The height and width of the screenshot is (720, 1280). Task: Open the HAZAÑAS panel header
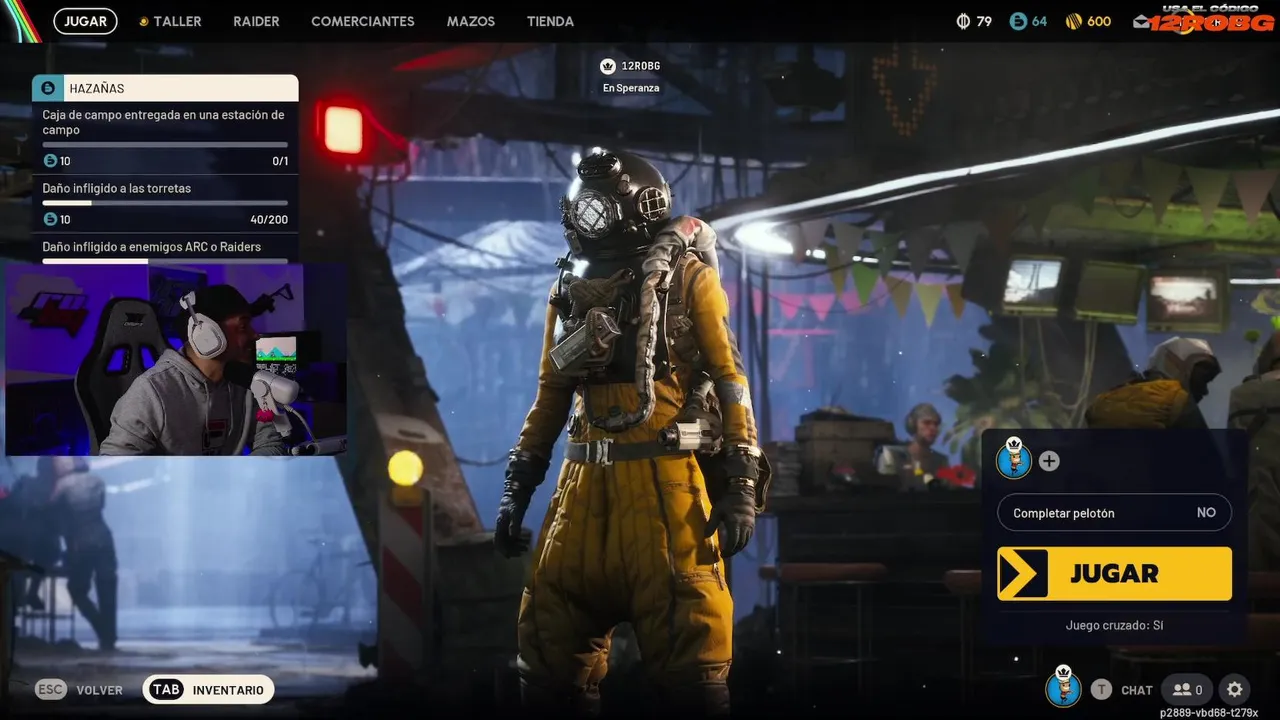[165, 88]
